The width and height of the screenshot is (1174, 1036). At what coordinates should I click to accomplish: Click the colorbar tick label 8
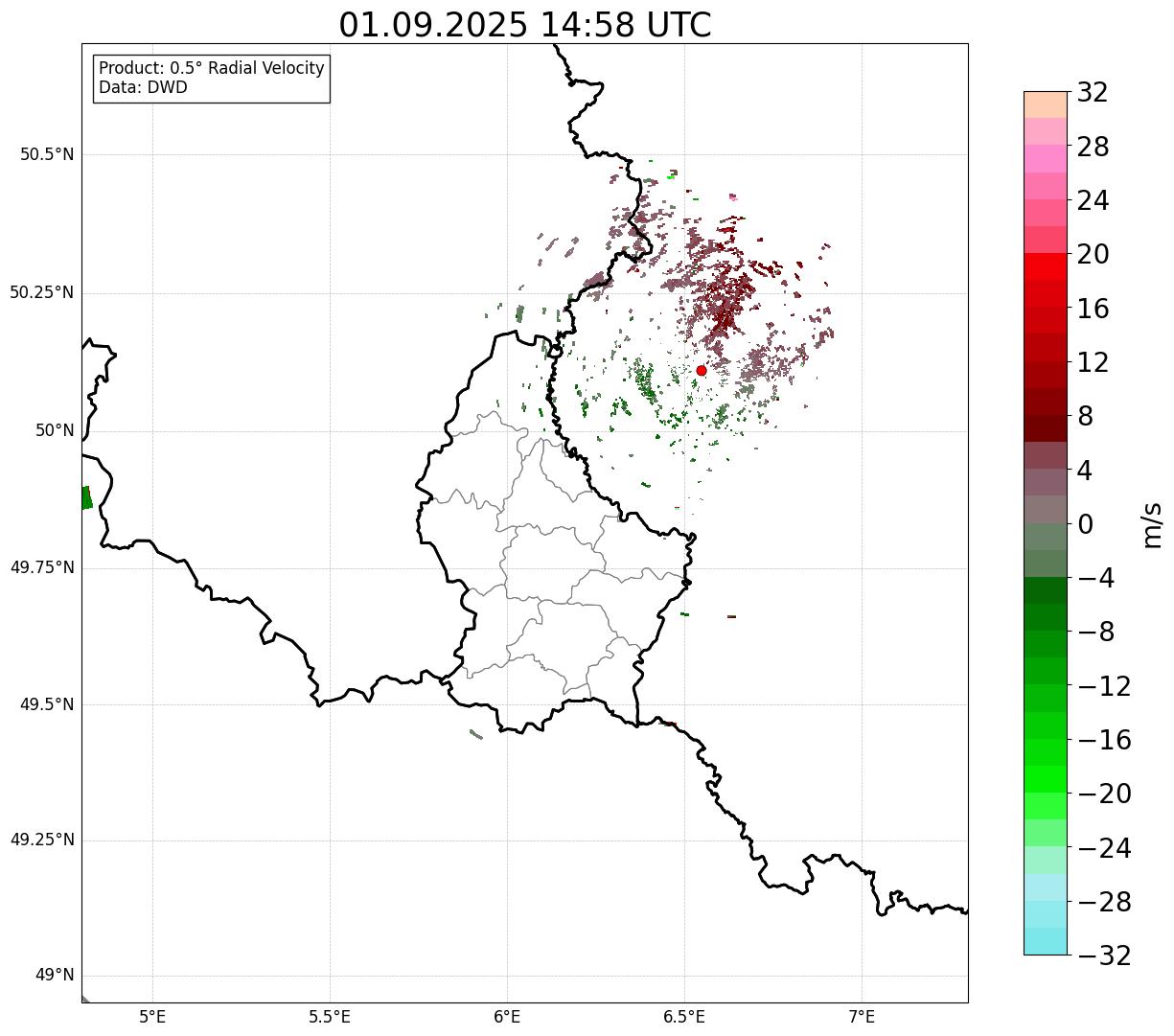(1085, 417)
